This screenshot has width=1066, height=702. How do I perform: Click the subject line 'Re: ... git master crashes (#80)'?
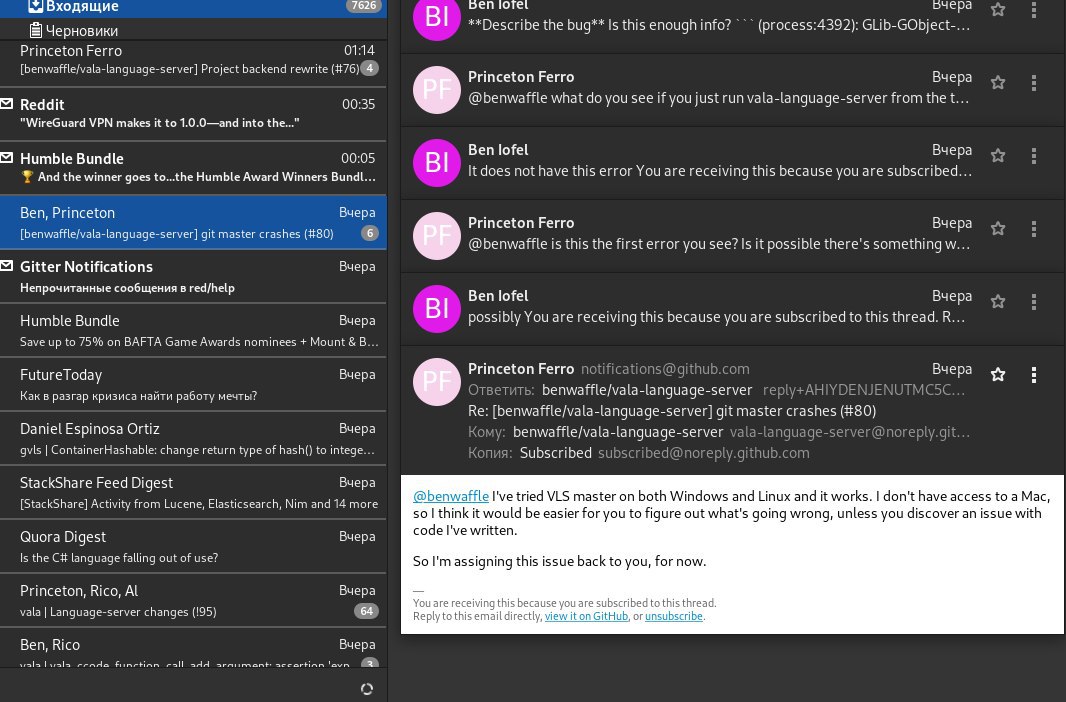coord(672,411)
